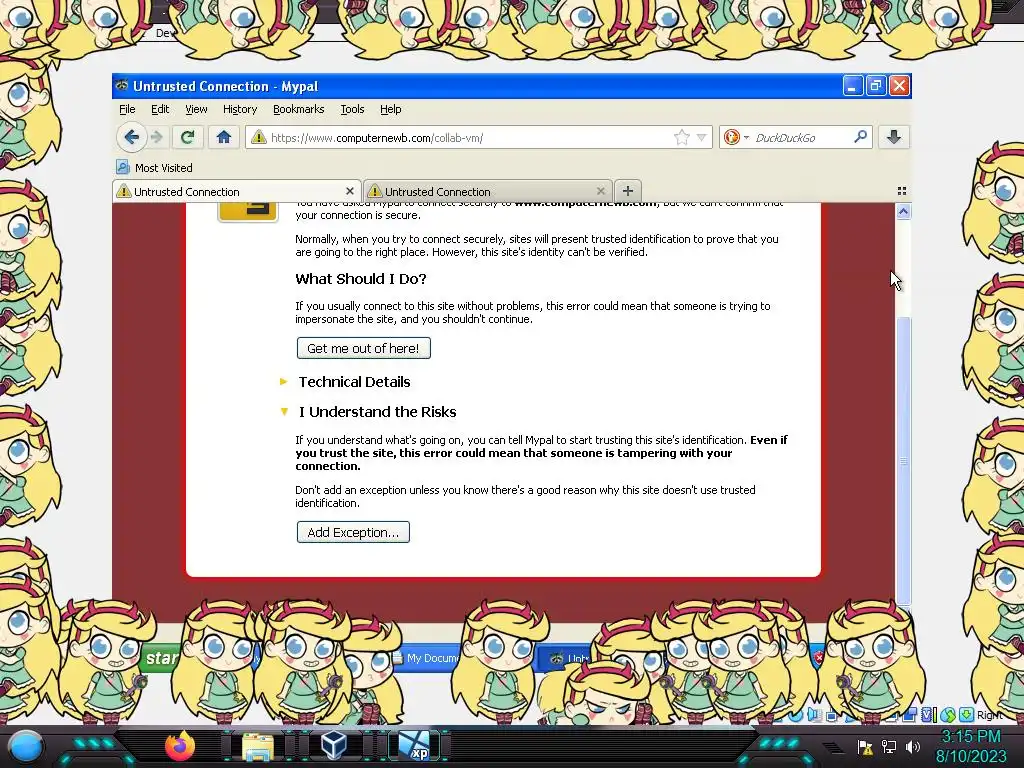Image resolution: width=1024 pixels, height=768 pixels.
Task: Open the Tools menu
Action: pyautogui.click(x=352, y=109)
